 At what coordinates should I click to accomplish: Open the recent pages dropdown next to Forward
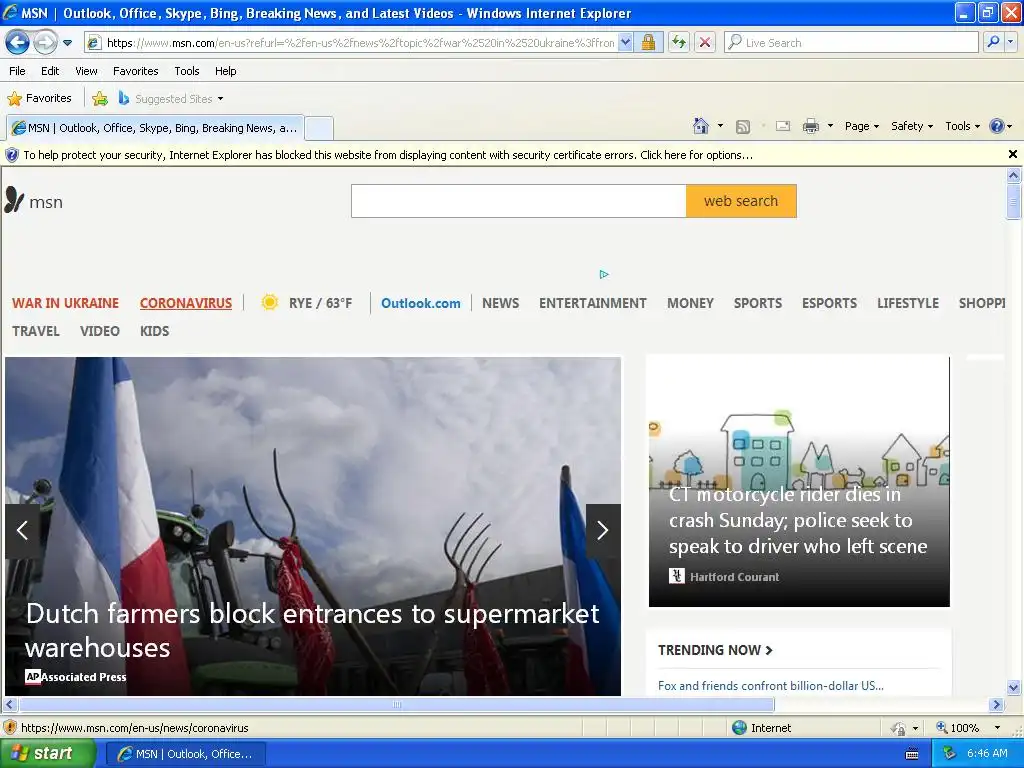[x=67, y=43]
